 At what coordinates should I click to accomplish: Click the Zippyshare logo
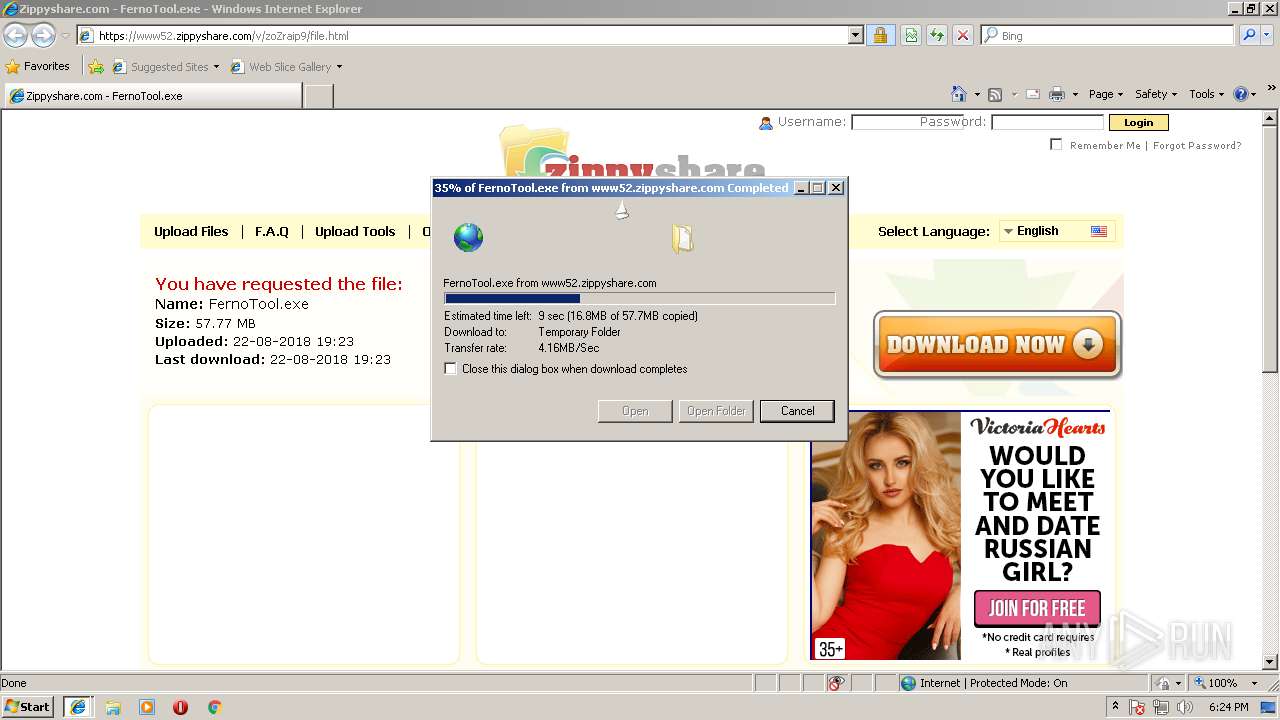point(633,153)
